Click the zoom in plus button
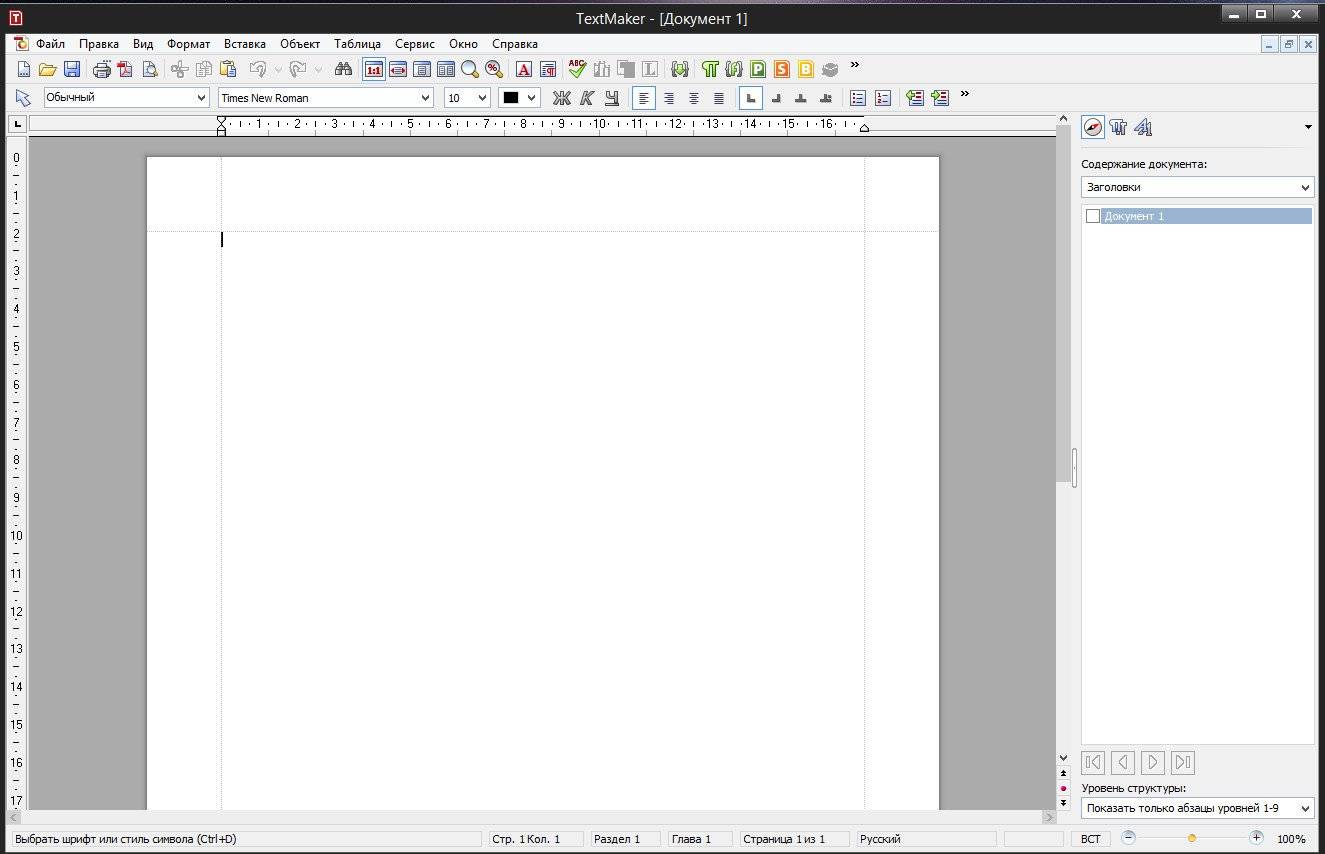 [x=1256, y=838]
